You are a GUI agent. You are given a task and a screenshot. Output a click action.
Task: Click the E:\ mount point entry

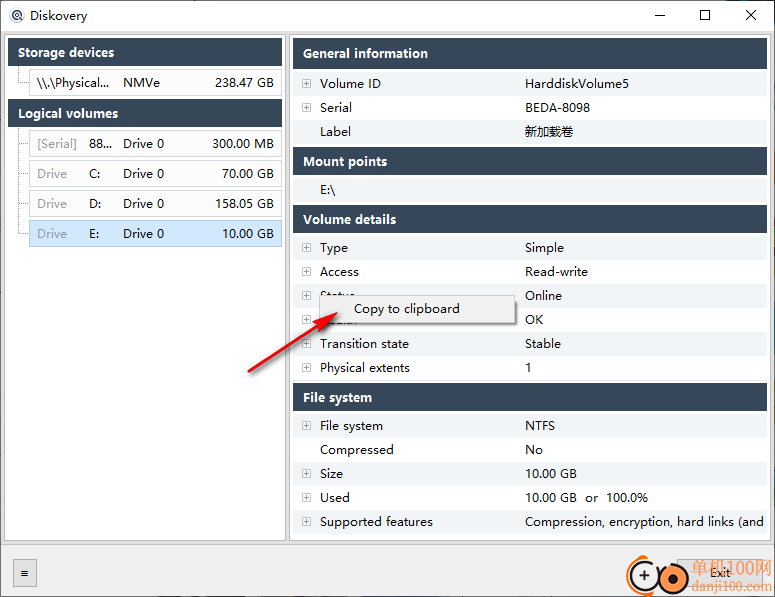328,190
